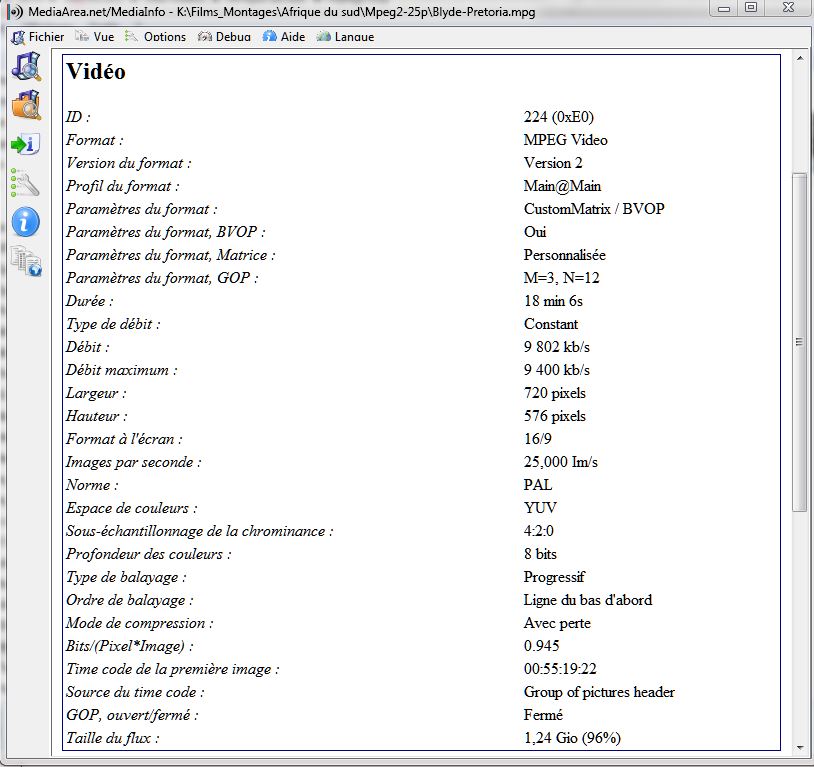Viewport: 814px width, 767px height.
Task: Click the Version 2 value
Action: click(553, 163)
